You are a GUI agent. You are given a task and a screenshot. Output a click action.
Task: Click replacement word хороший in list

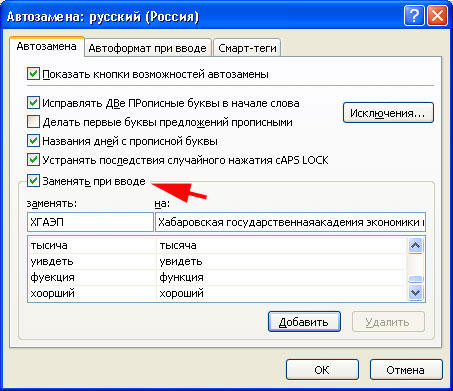(181, 293)
